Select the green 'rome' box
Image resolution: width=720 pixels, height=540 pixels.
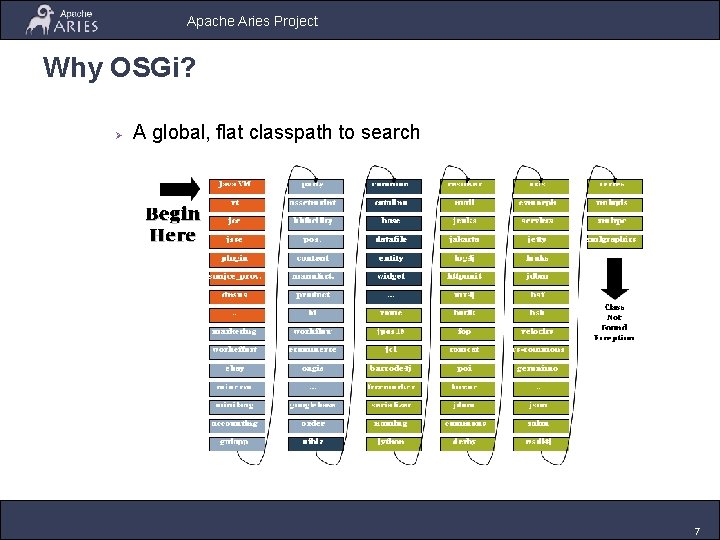[394, 315]
